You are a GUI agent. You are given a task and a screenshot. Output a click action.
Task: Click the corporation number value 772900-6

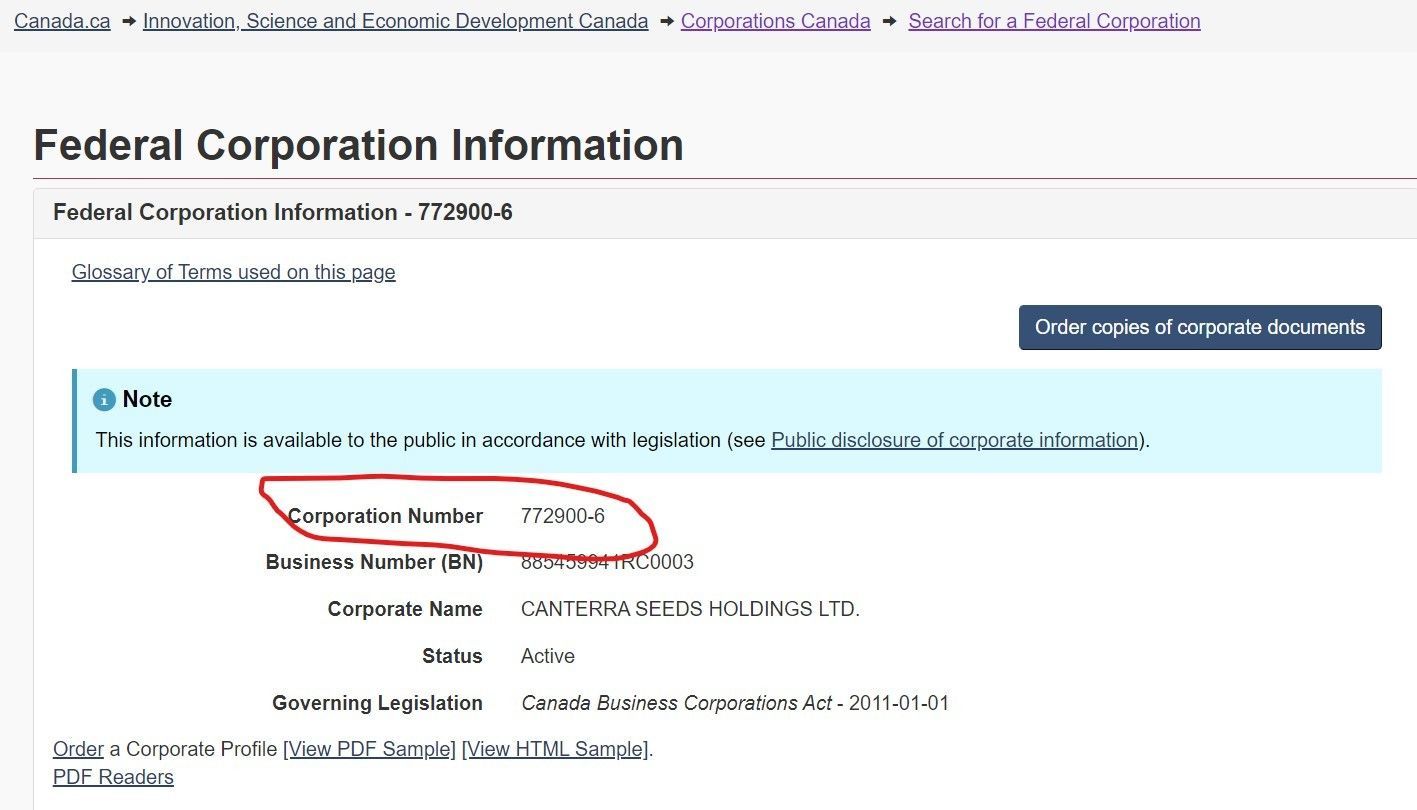563,516
